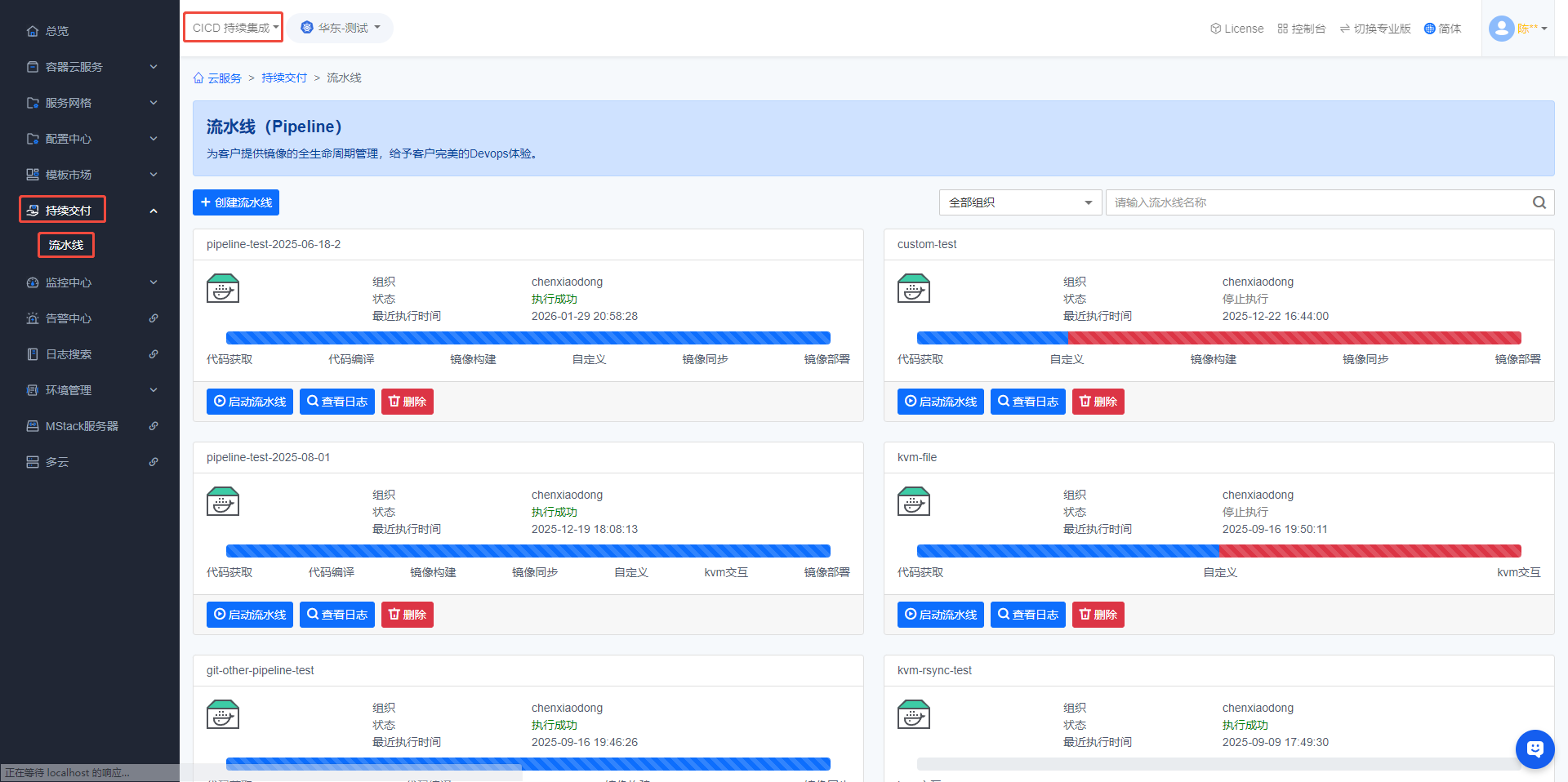This screenshot has height=782, width=1568.
Task: Open the CICD 持续集成 dropdown
Action: click(234, 28)
